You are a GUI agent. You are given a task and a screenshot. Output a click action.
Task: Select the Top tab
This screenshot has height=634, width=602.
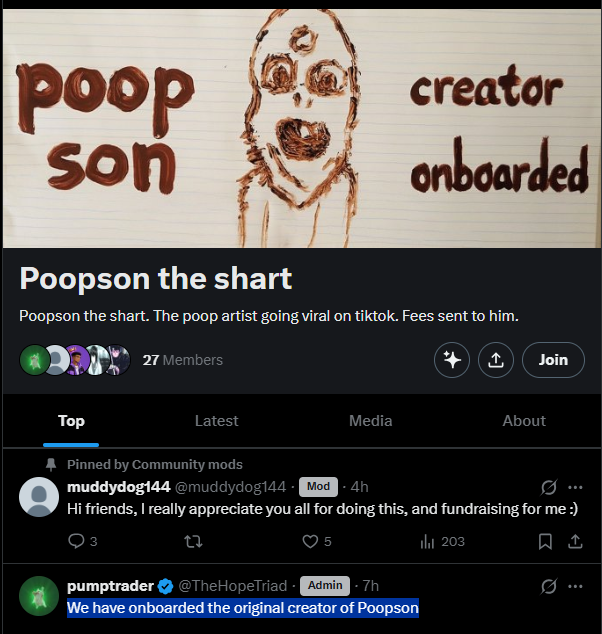tap(71, 421)
